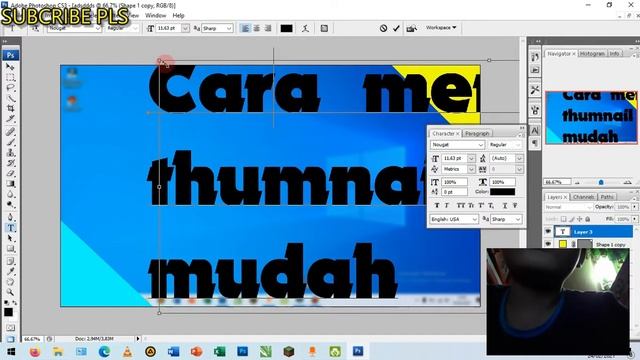640x360 pixels.
Task: Left align text in options bar
Action: [x=245, y=28]
